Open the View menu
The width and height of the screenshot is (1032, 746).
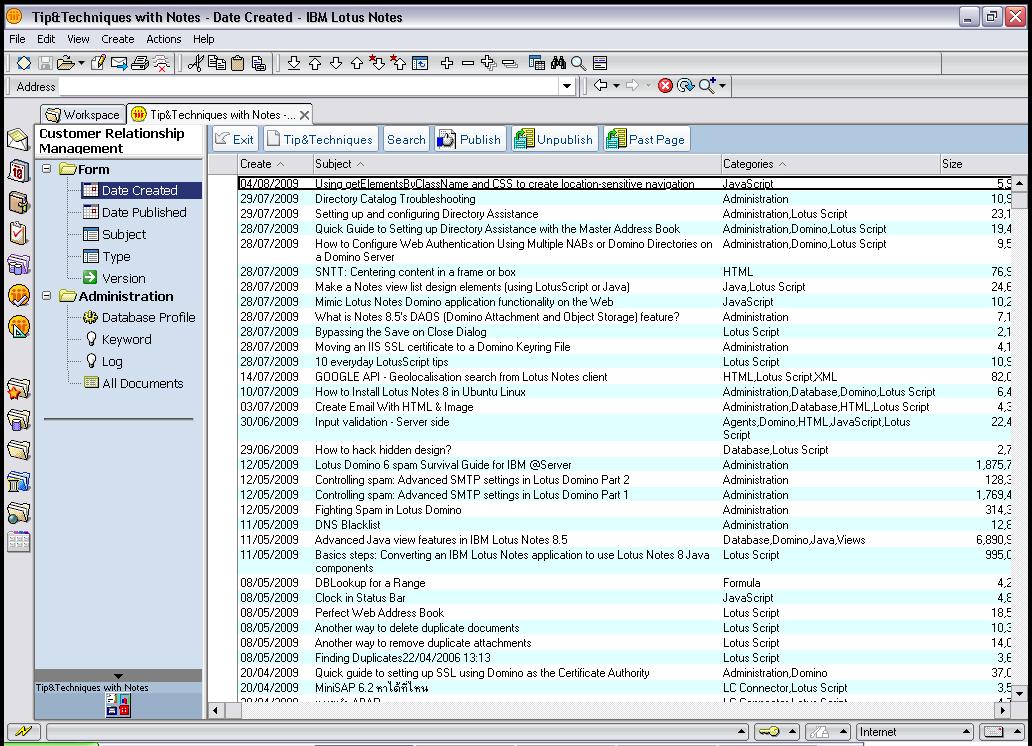click(x=78, y=39)
